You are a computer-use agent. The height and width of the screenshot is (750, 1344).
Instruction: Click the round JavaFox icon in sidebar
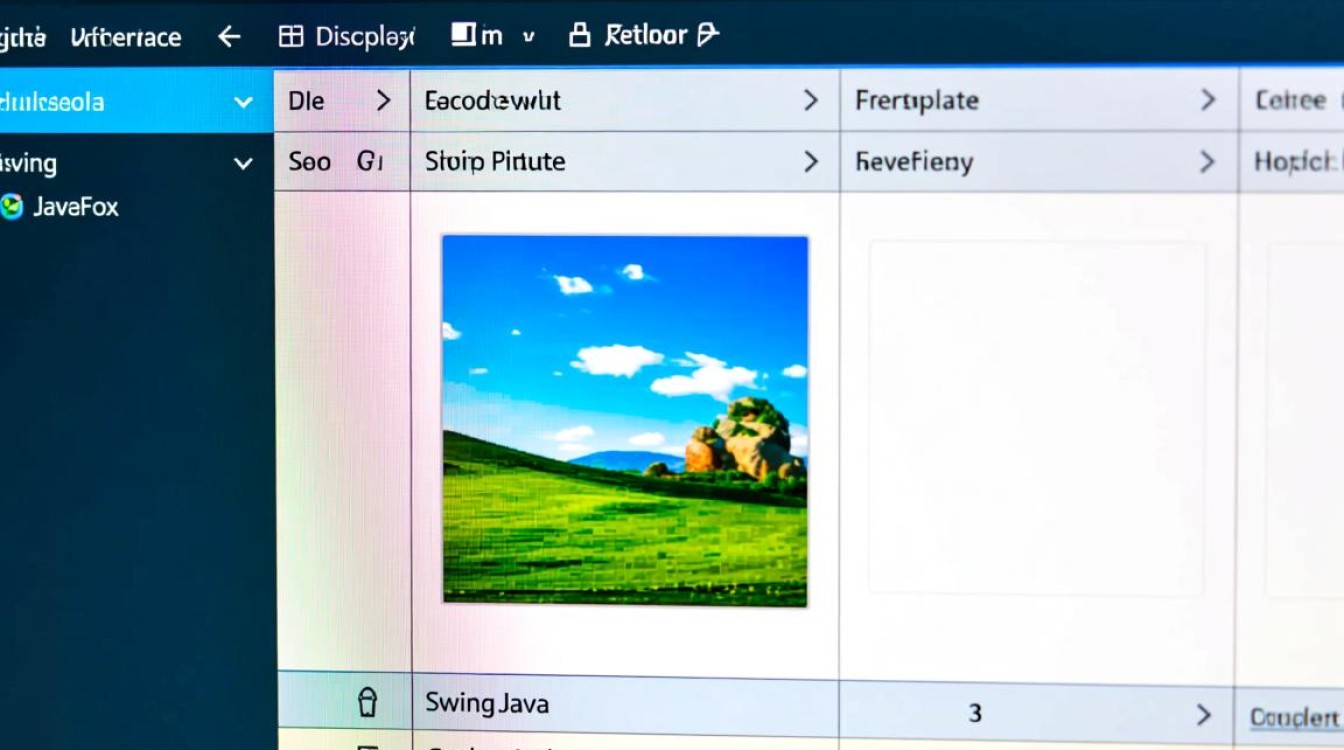pyautogui.click(x=11, y=207)
